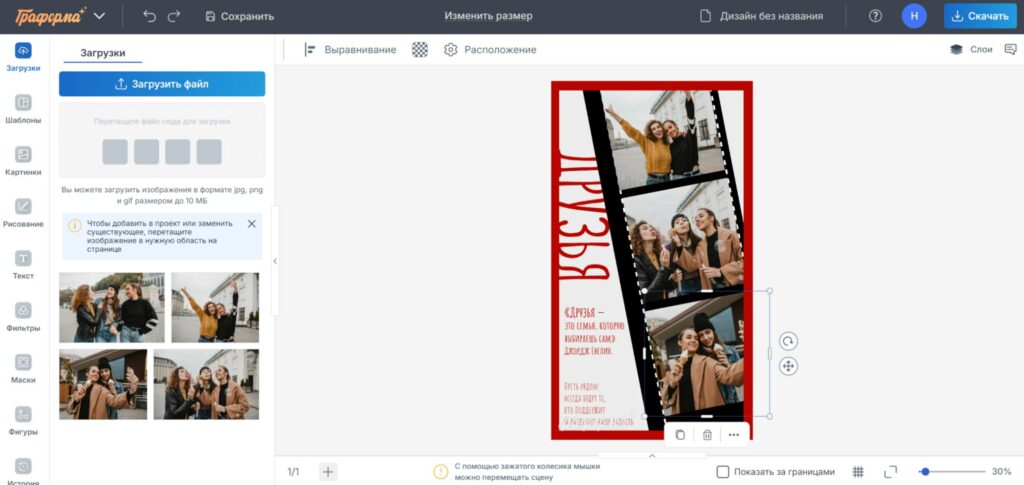Download the design with Скачать
This screenshot has height=485, width=1024.
(980, 16)
